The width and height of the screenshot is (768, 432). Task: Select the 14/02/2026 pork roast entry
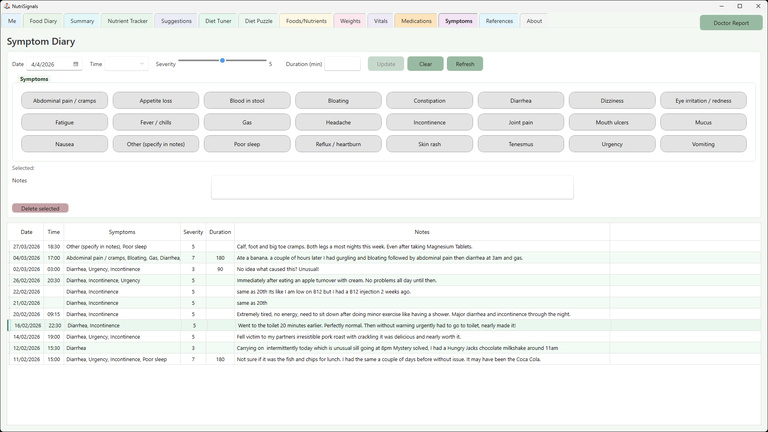pyautogui.click(x=384, y=336)
